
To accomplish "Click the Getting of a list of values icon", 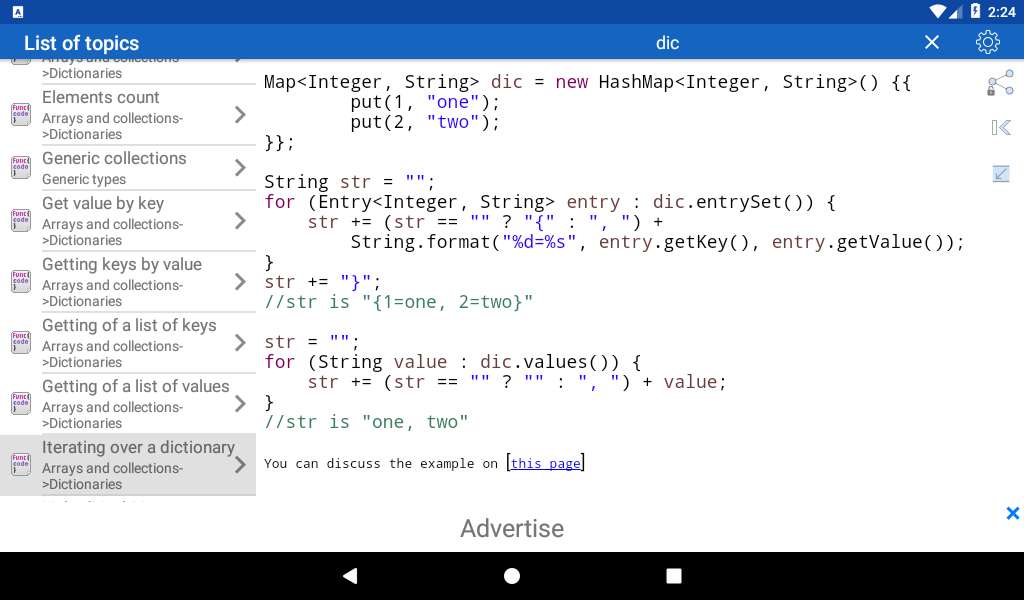I will pos(21,403).
